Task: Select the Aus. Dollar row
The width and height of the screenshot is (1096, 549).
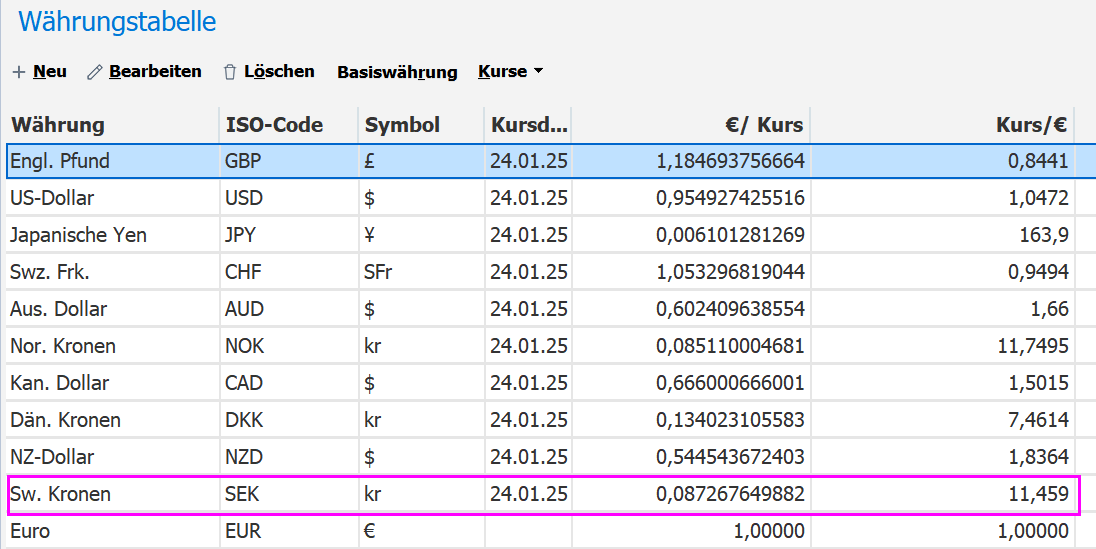Action: point(58,309)
